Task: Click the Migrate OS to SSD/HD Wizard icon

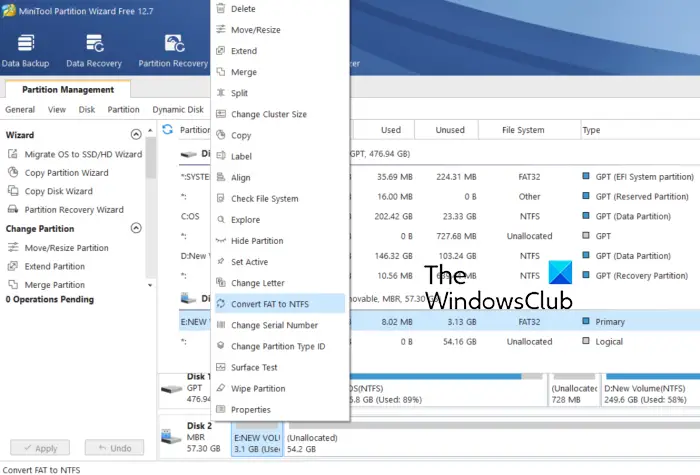Action: pyautogui.click(x=13, y=154)
